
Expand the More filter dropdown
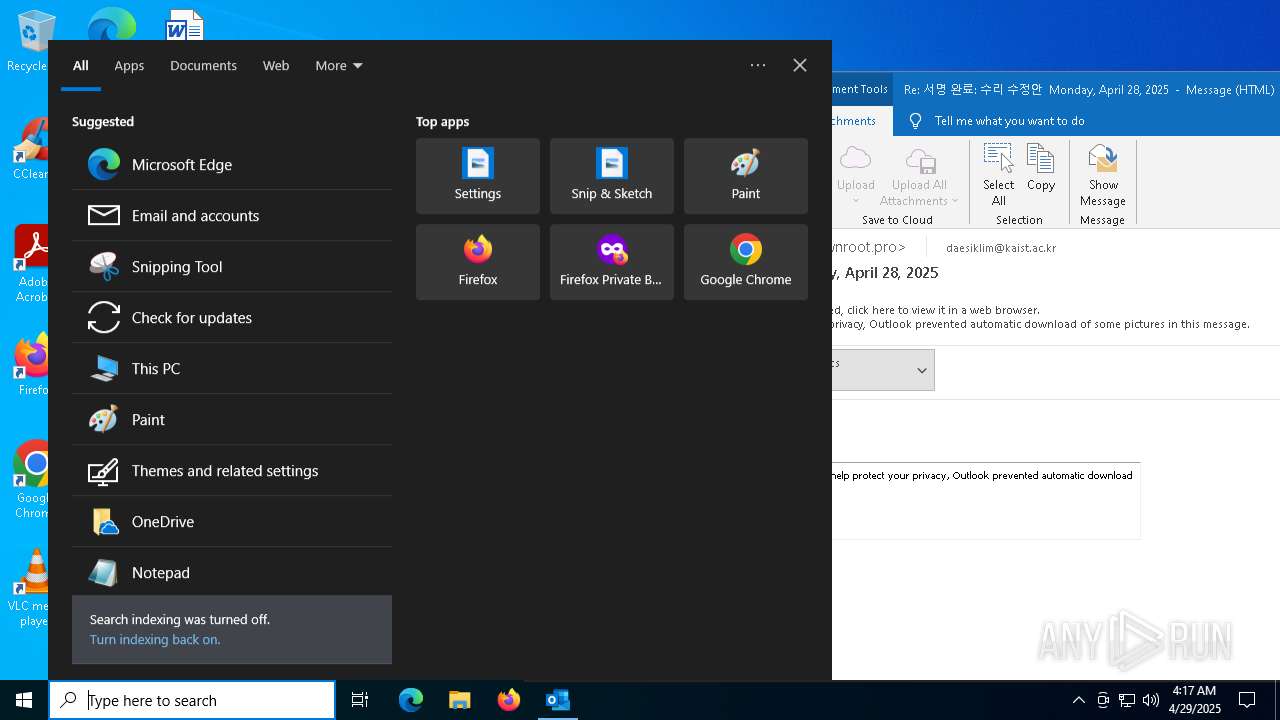point(339,65)
